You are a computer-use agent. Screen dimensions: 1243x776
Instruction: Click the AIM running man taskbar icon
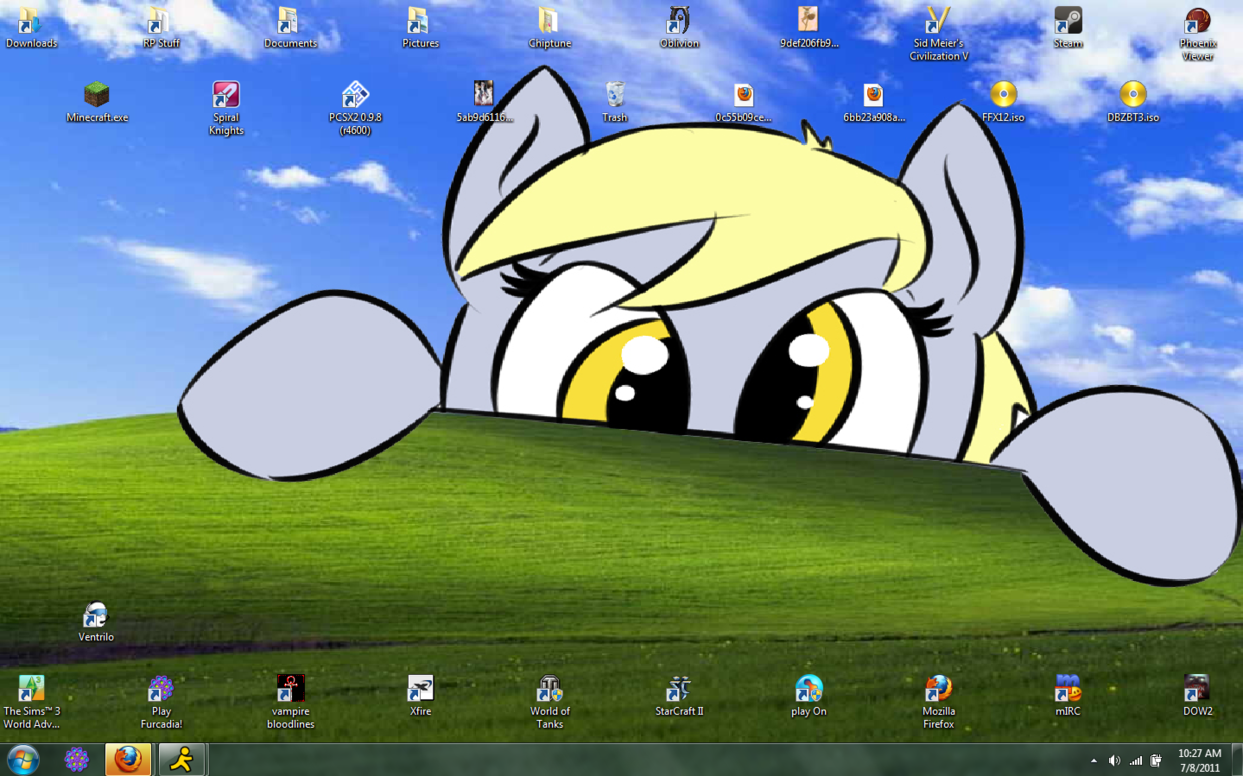181,760
